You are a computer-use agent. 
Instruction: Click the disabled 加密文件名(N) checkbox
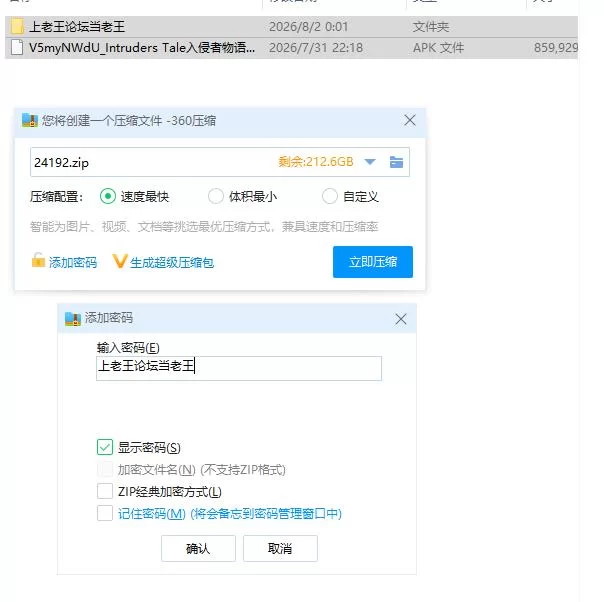tap(105, 469)
